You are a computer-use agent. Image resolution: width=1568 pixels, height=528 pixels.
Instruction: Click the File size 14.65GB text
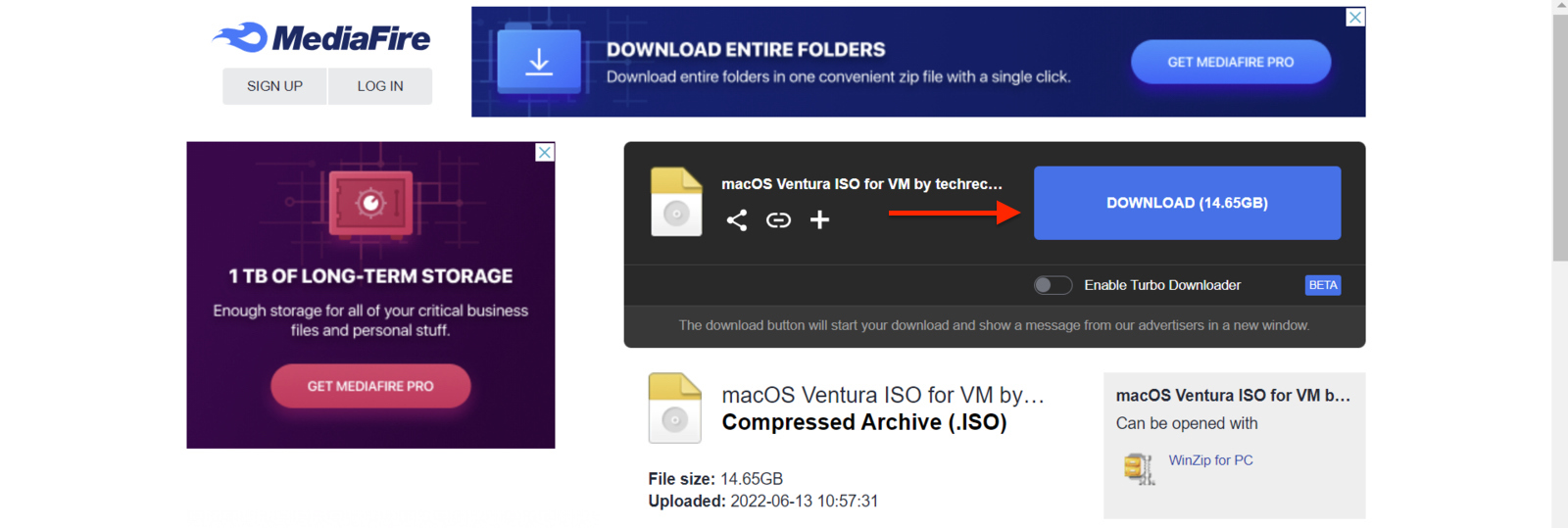point(715,479)
